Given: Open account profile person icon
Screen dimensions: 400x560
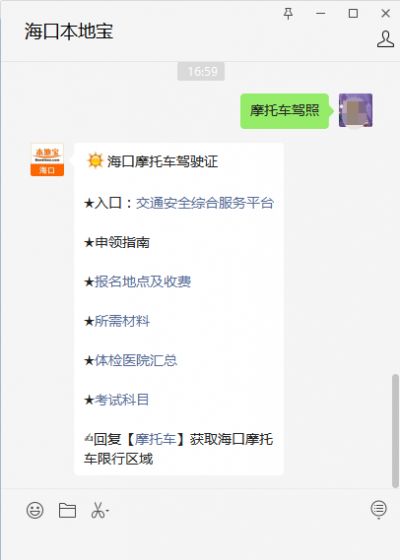Looking at the screenshot, I should tap(385, 39).
